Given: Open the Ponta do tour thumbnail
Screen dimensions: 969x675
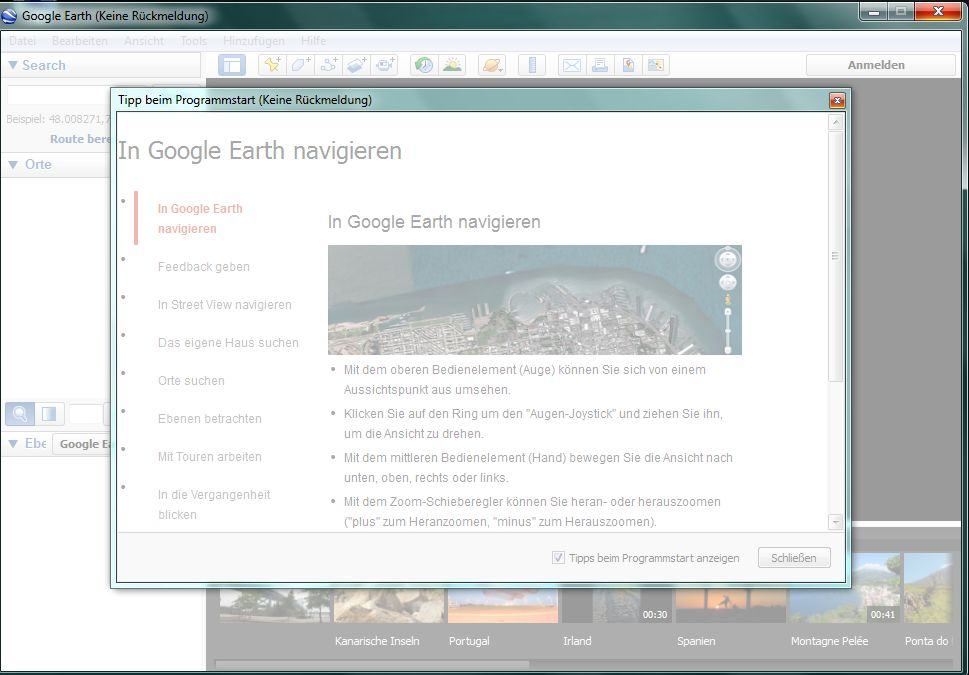Looking at the screenshot, I should tap(927, 588).
